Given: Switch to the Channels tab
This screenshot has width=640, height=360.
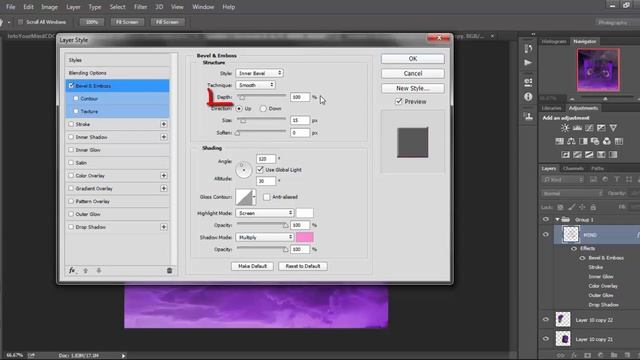Looking at the screenshot, I should pos(573,169).
